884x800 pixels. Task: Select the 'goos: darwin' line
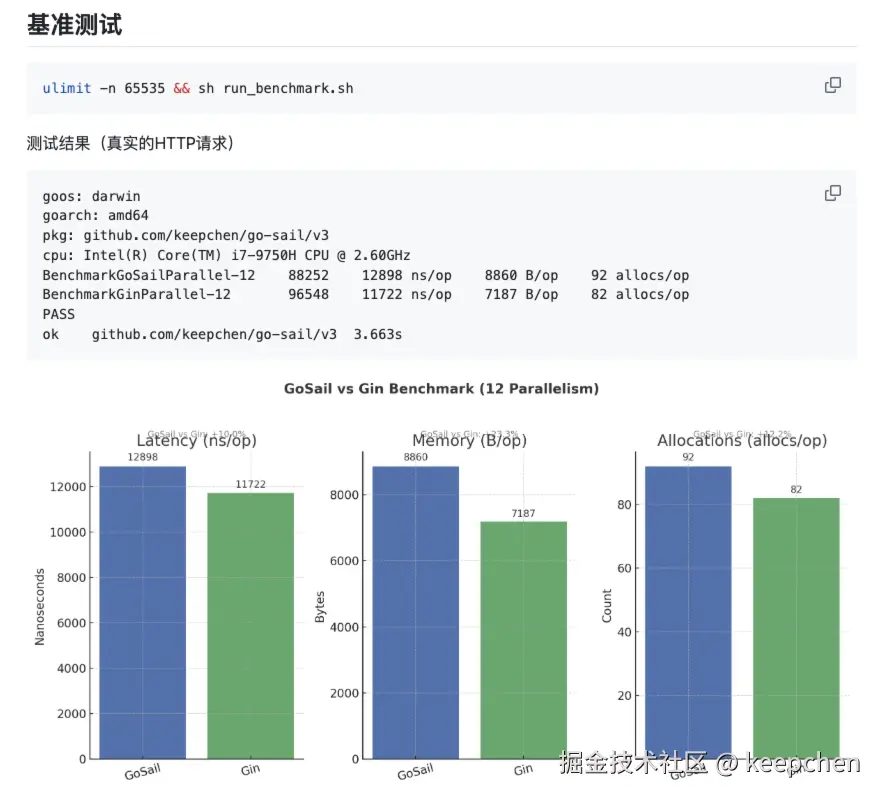(91, 196)
